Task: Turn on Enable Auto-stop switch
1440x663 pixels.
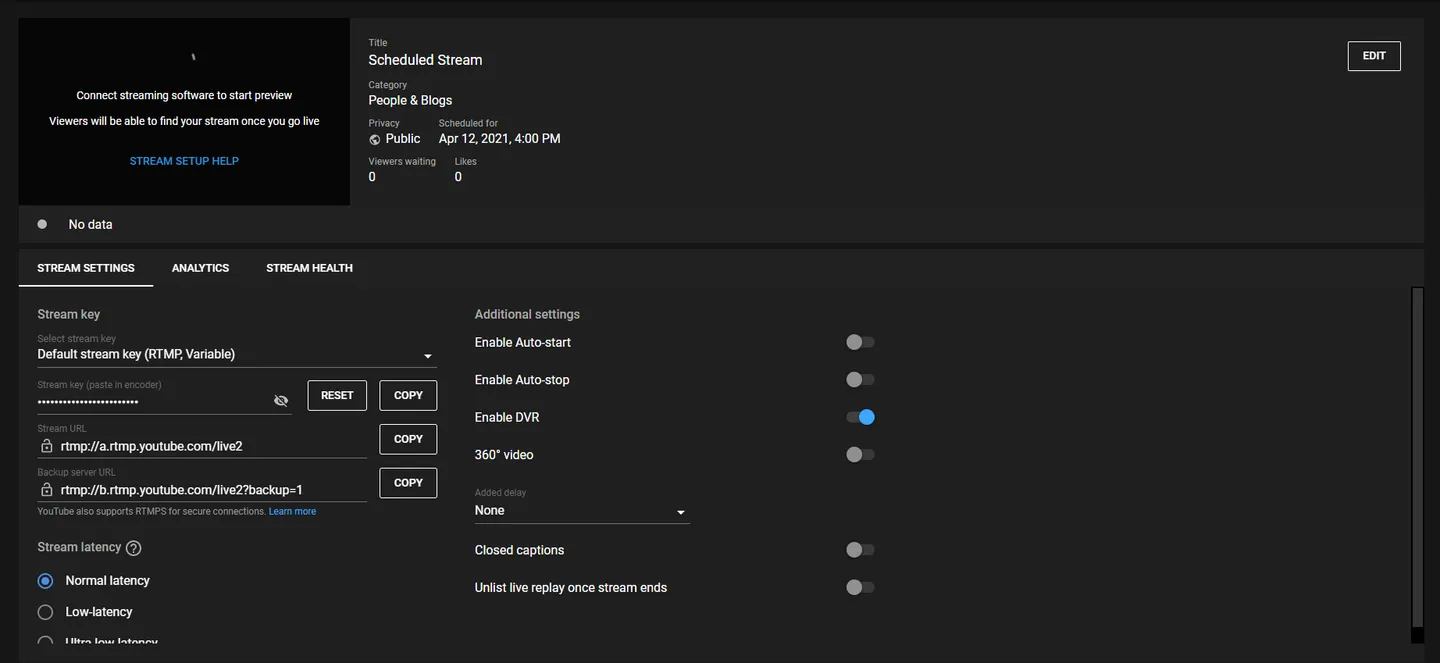Action: click(x=860, y=380)
